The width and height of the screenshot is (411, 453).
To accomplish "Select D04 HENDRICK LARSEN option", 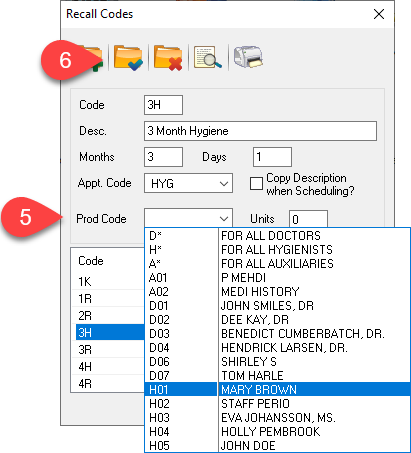I will point(277,348).
